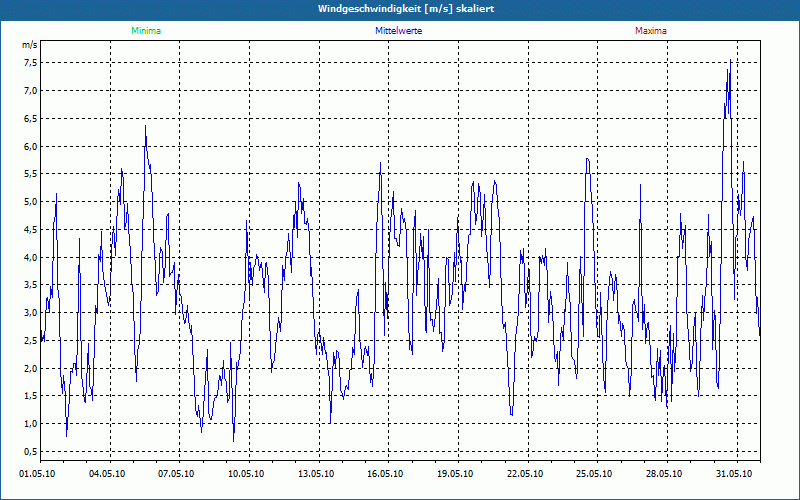Click the 25.05.10 date label
Viewport: 800px width, 500px height.
tap(594, 474)
